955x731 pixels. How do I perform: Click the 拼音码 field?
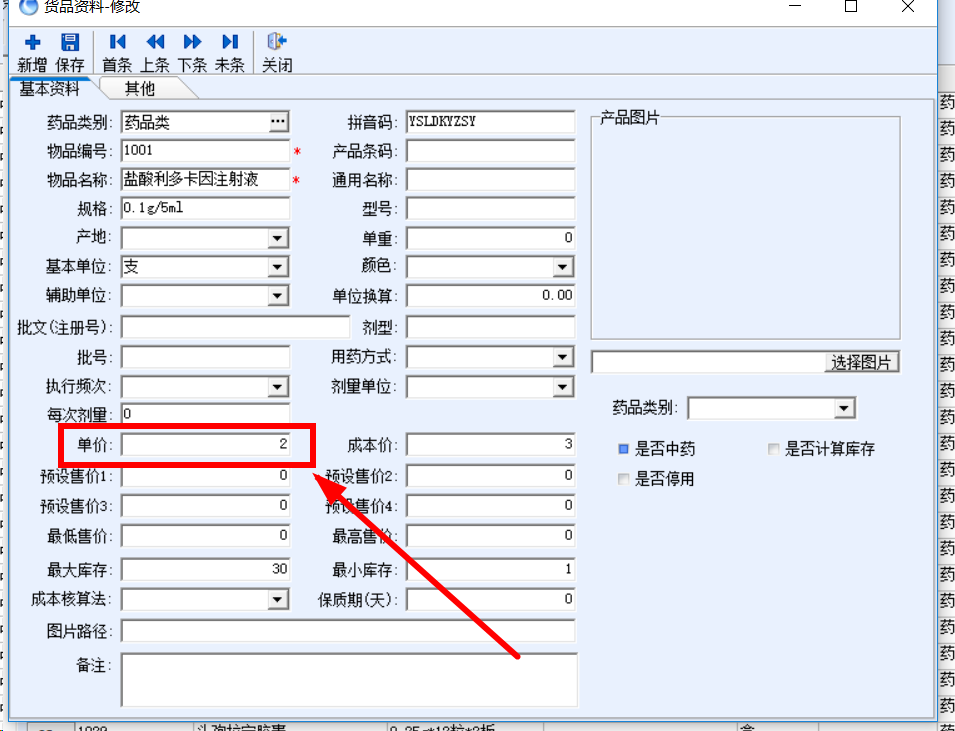(x=490, y=122)
